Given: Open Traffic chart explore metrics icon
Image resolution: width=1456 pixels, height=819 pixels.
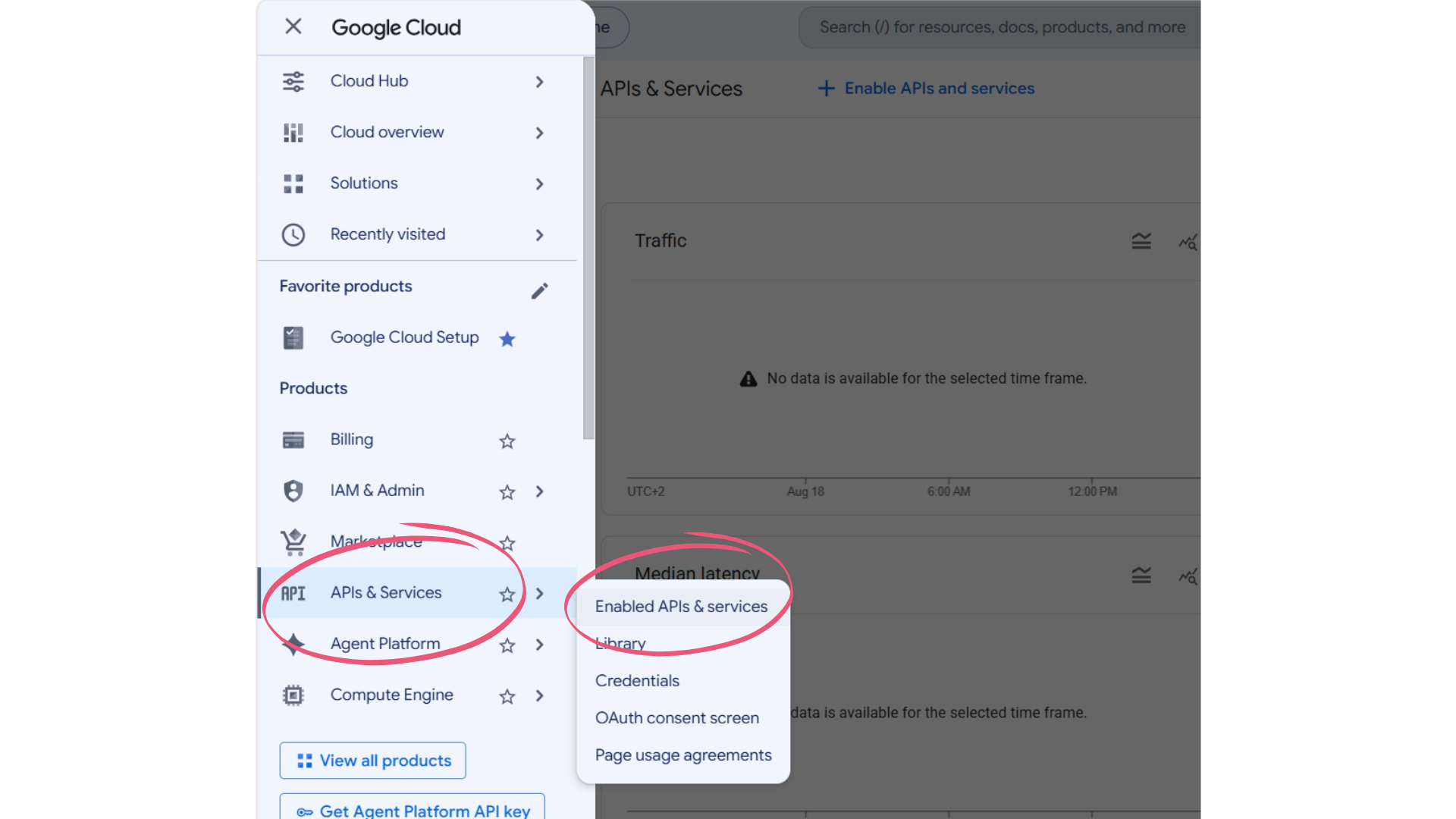Looking at the screenshot, I should coord(1188,242).
